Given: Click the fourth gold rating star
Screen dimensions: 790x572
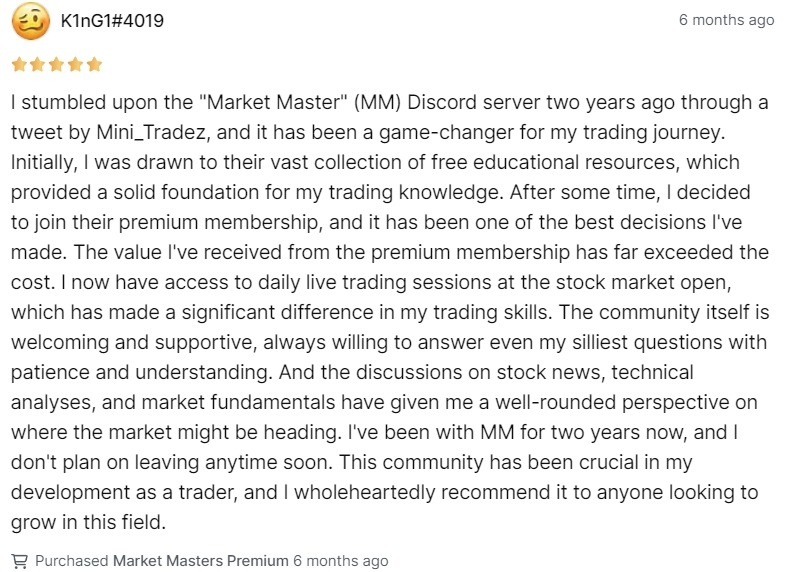Looking at the screenshot, I should pos(75,65).
